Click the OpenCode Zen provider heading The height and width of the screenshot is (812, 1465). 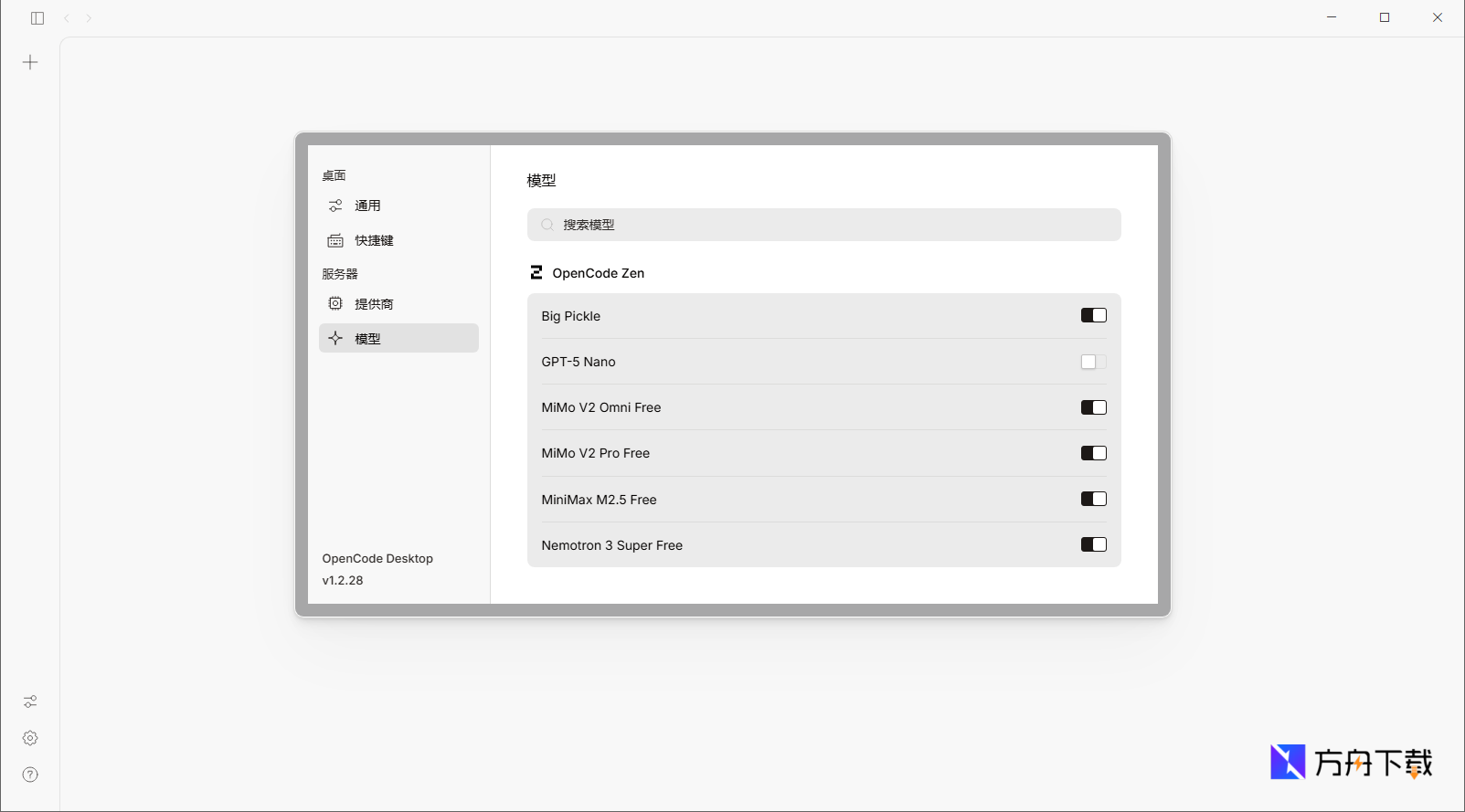tap(599, 273)
